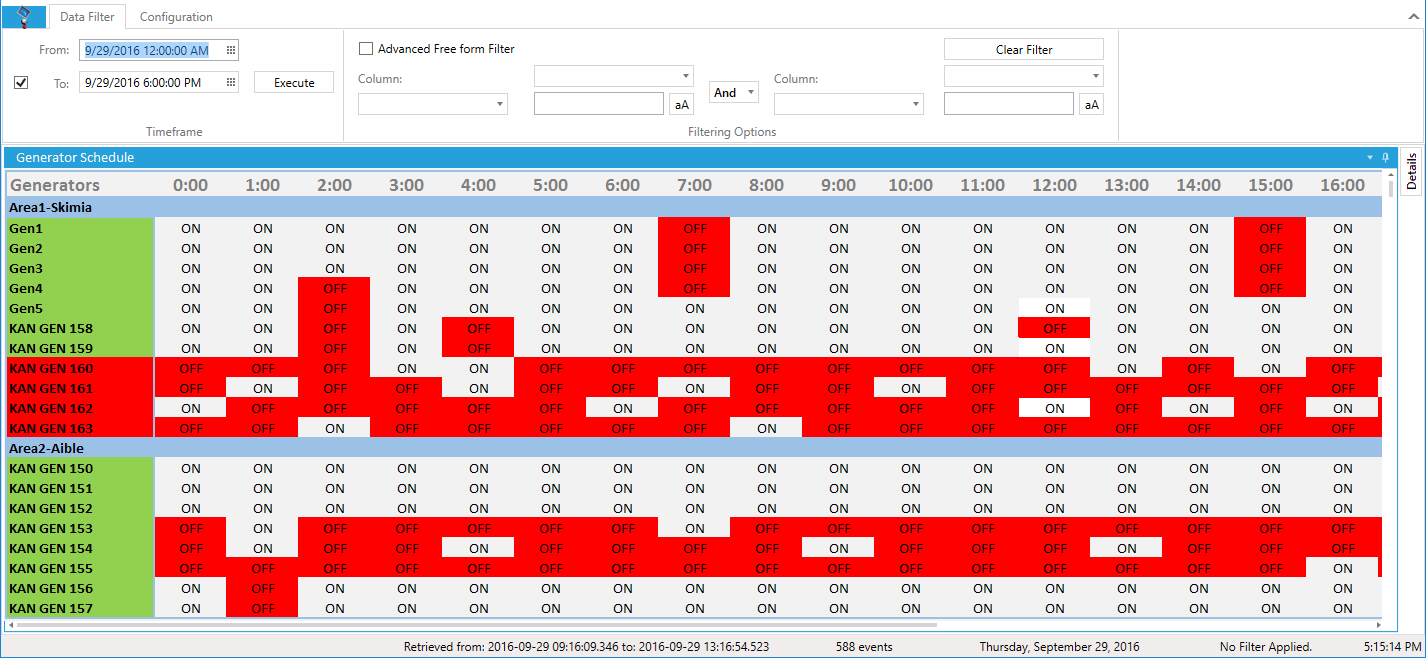This screenshot has height=659, width=1427.
Task: Open the Generator Schedule panel options arrow
Action: 1370,158
